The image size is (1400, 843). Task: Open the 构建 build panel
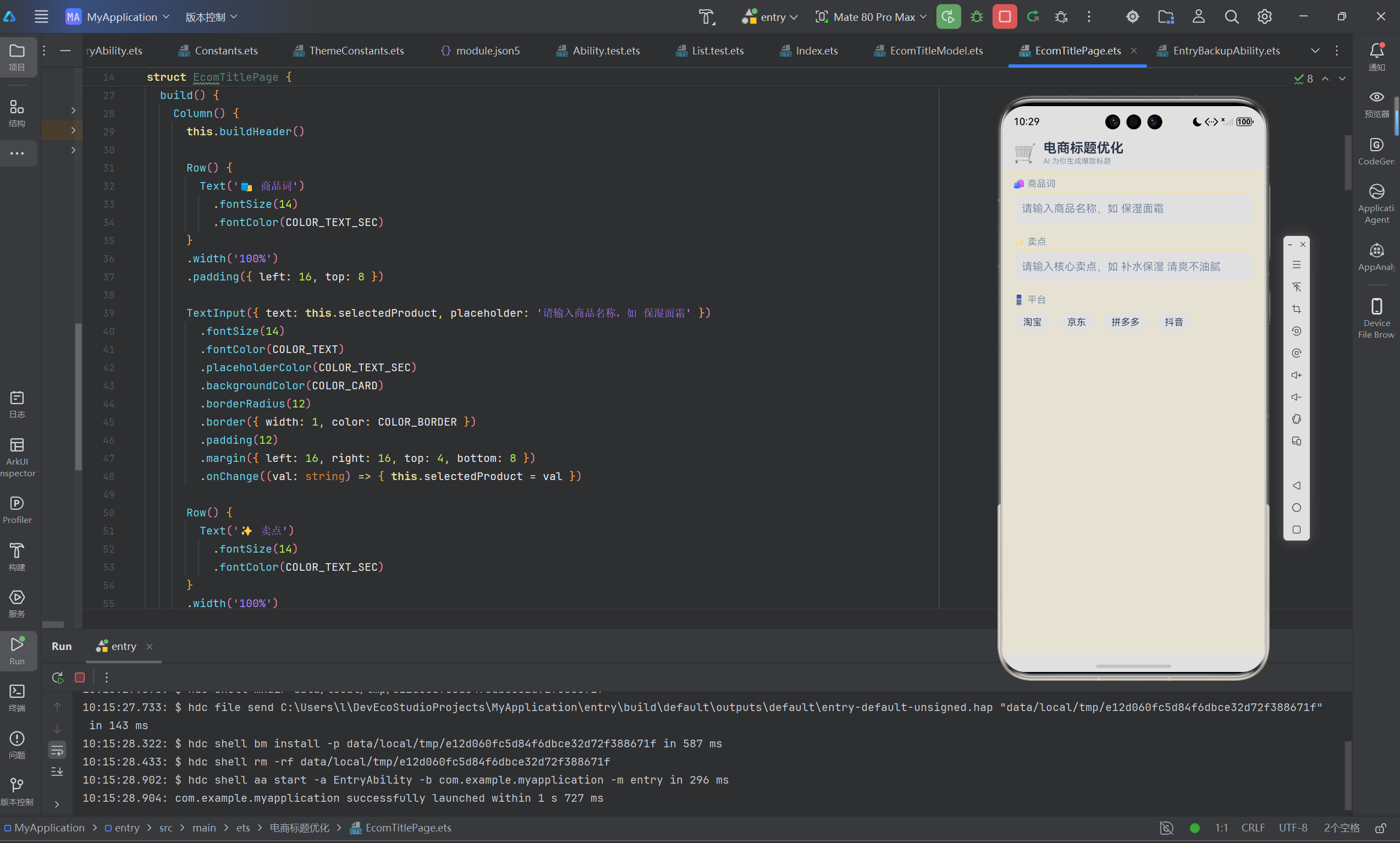point(17,557)
